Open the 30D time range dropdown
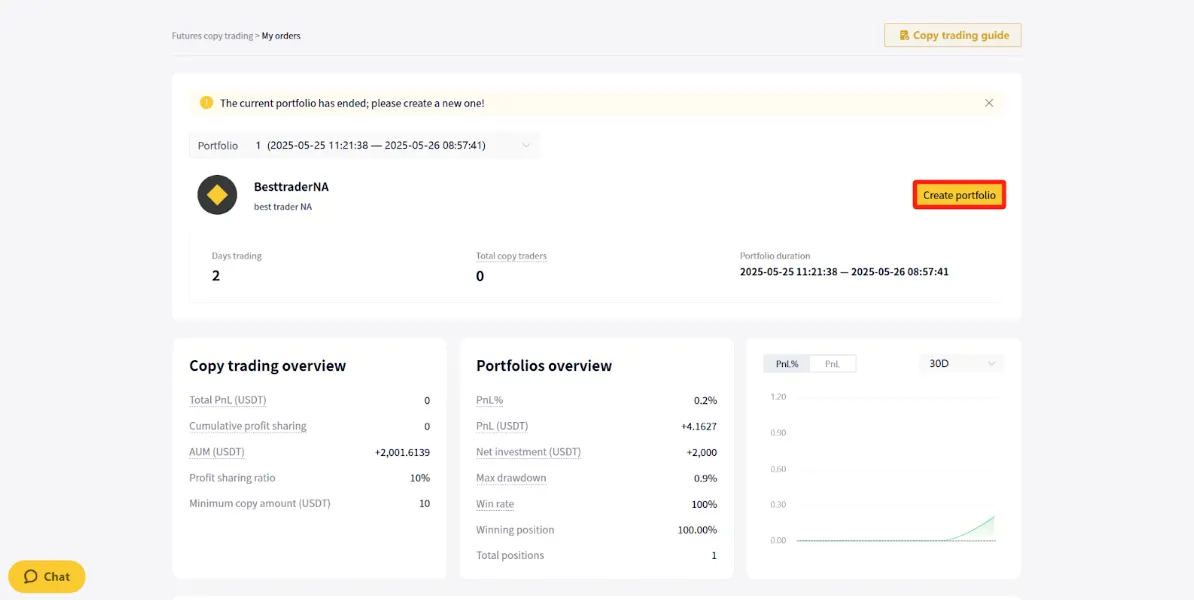The image size is (1194, 600). [962, 364]
